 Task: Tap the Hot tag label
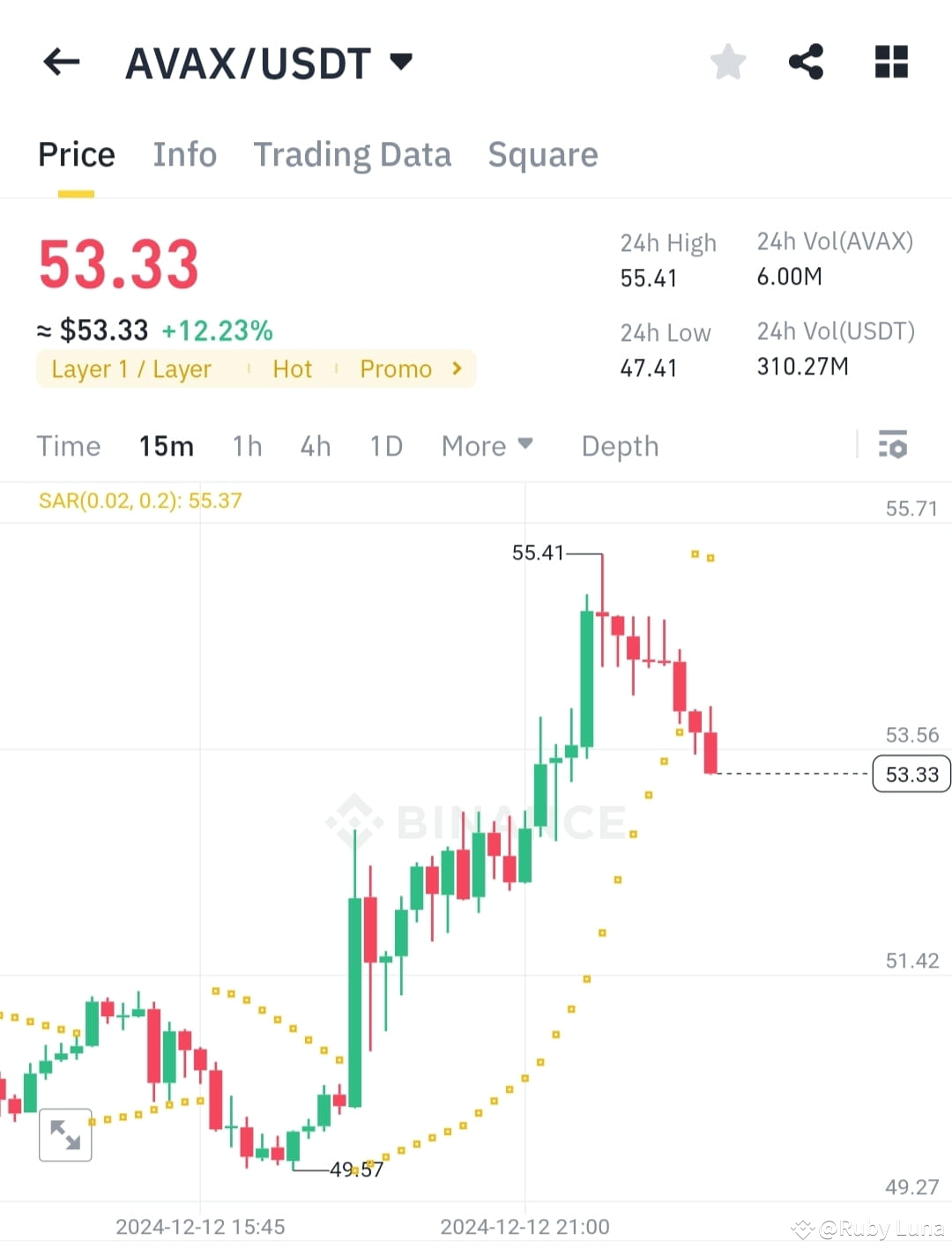(292, 368)
